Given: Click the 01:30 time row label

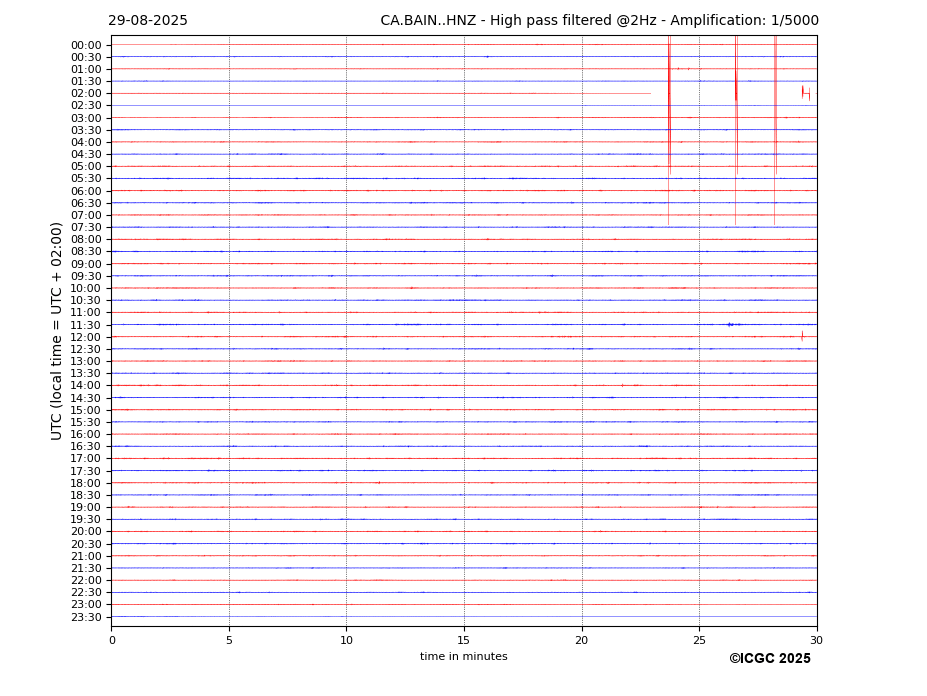Looking at the screenshot, I should point(86,82).
